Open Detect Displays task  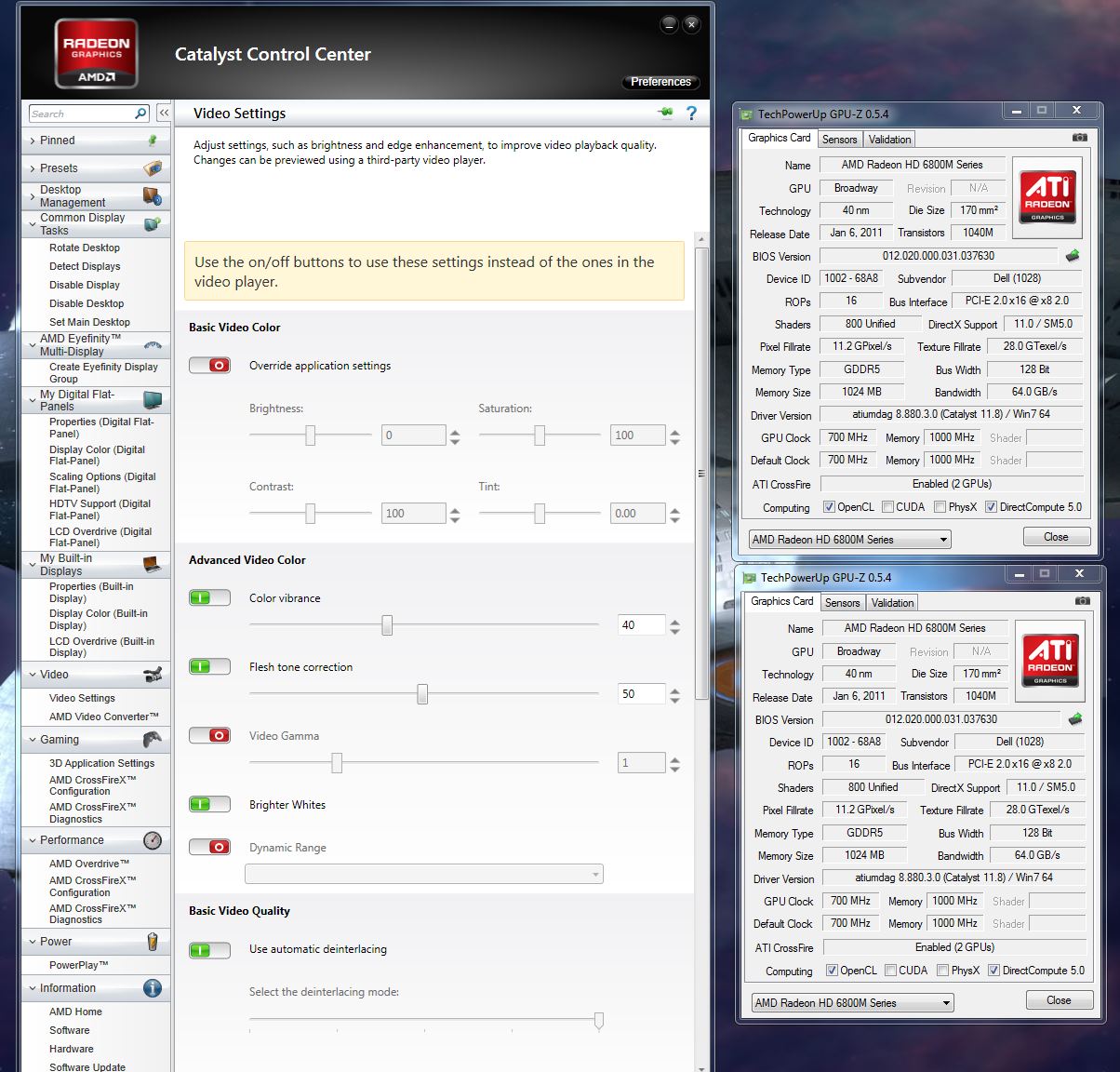[85, 266]
